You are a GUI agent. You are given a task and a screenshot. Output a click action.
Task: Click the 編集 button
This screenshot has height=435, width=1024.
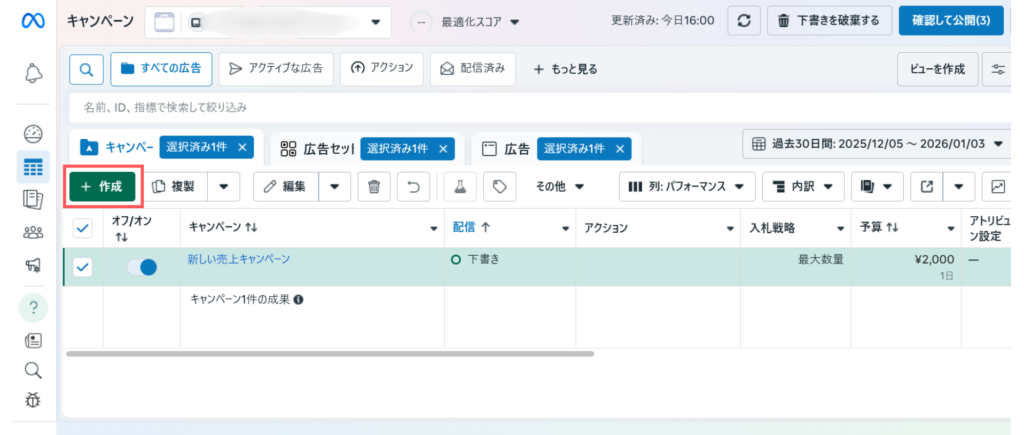point(286,186)
